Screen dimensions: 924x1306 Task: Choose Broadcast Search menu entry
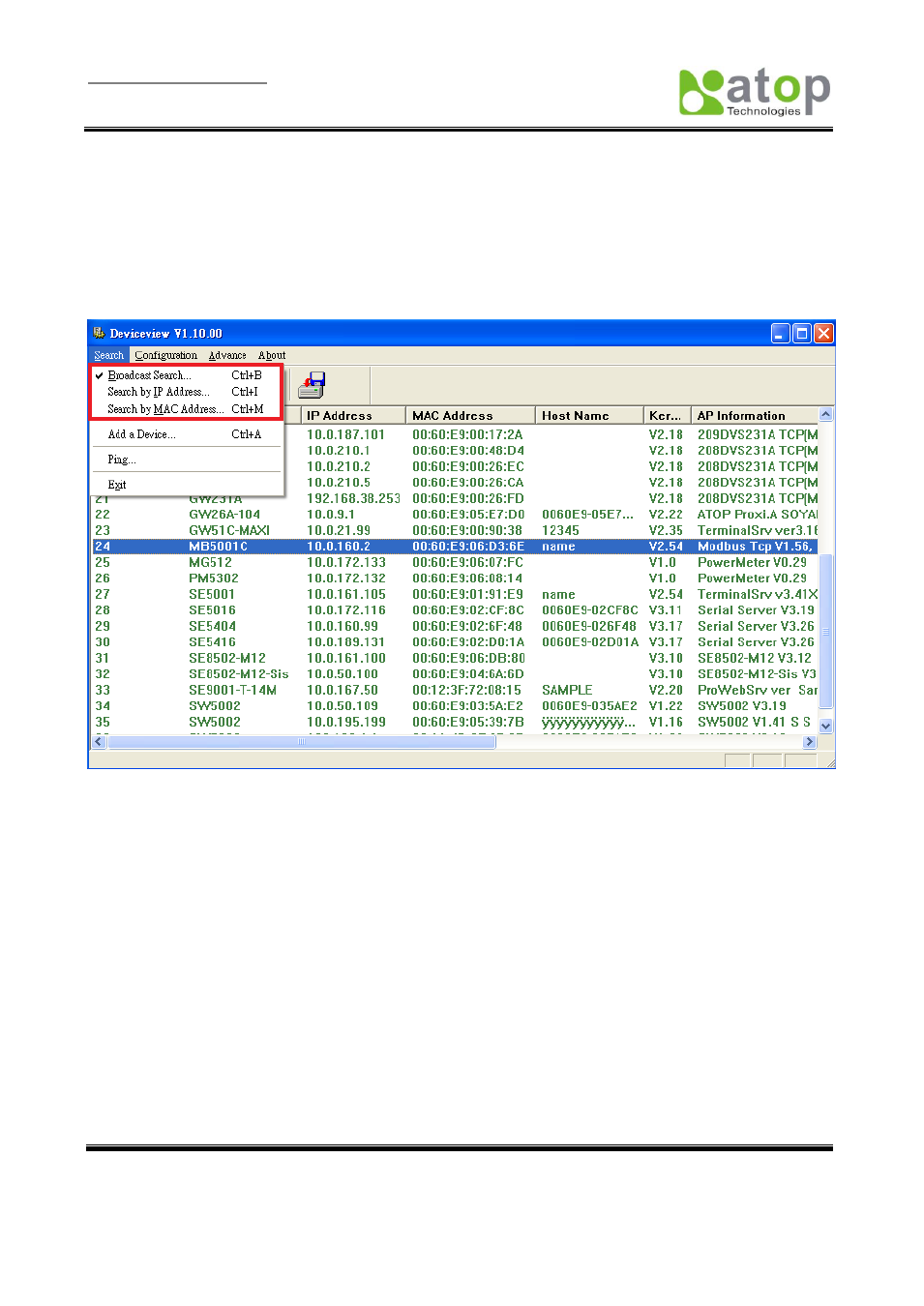pyautogui.click(x=187, y=375)
